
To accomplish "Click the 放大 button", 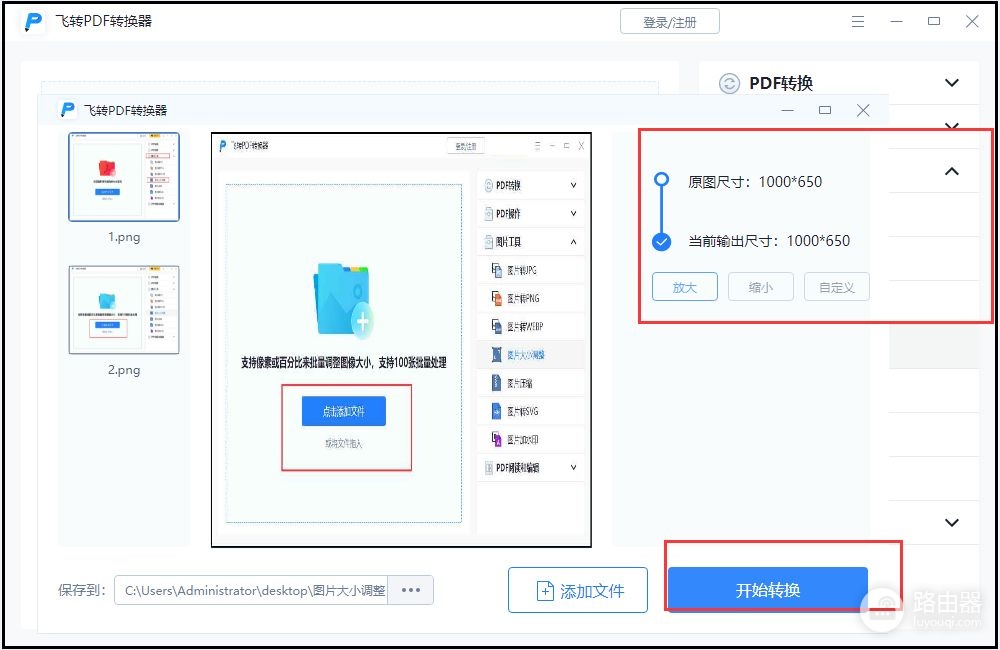I will coord(684,287).
